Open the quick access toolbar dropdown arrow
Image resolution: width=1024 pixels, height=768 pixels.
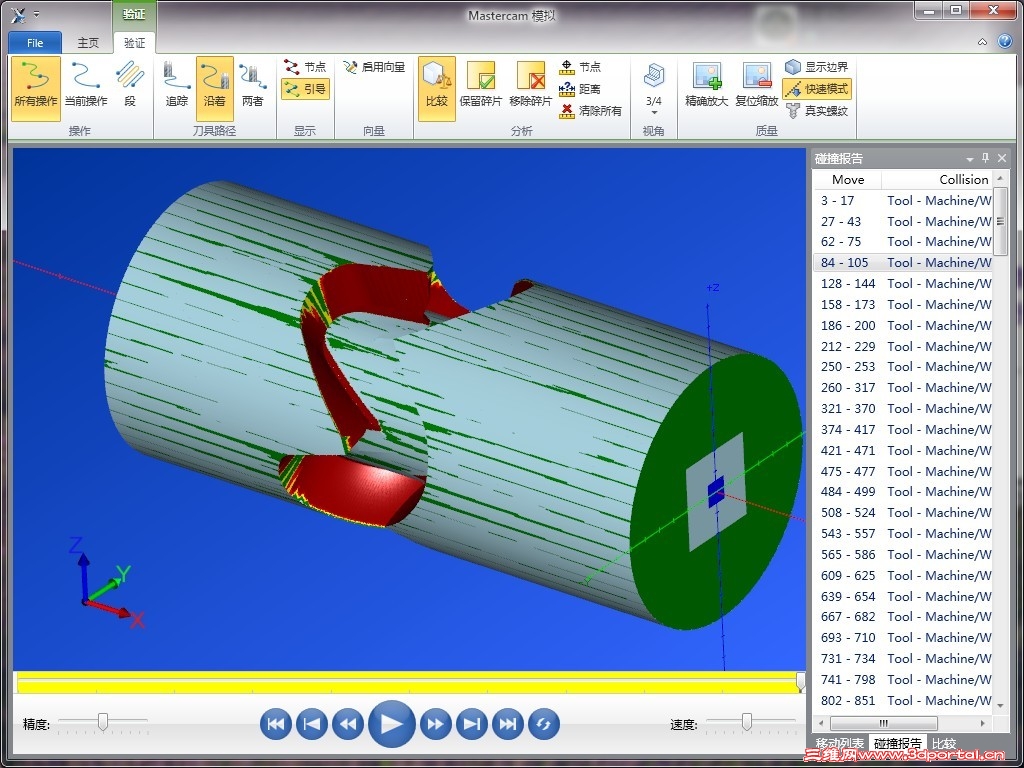[37, 14]
